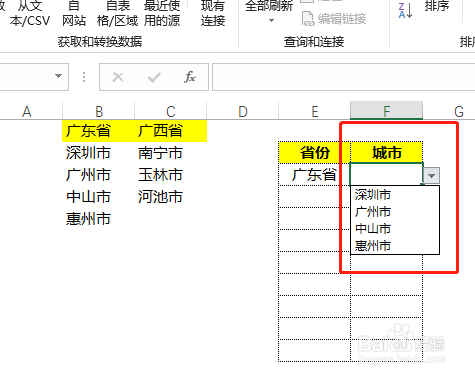This screenshot has height=377, width=475.
Task: Select column B header
Action: [99, 111]
